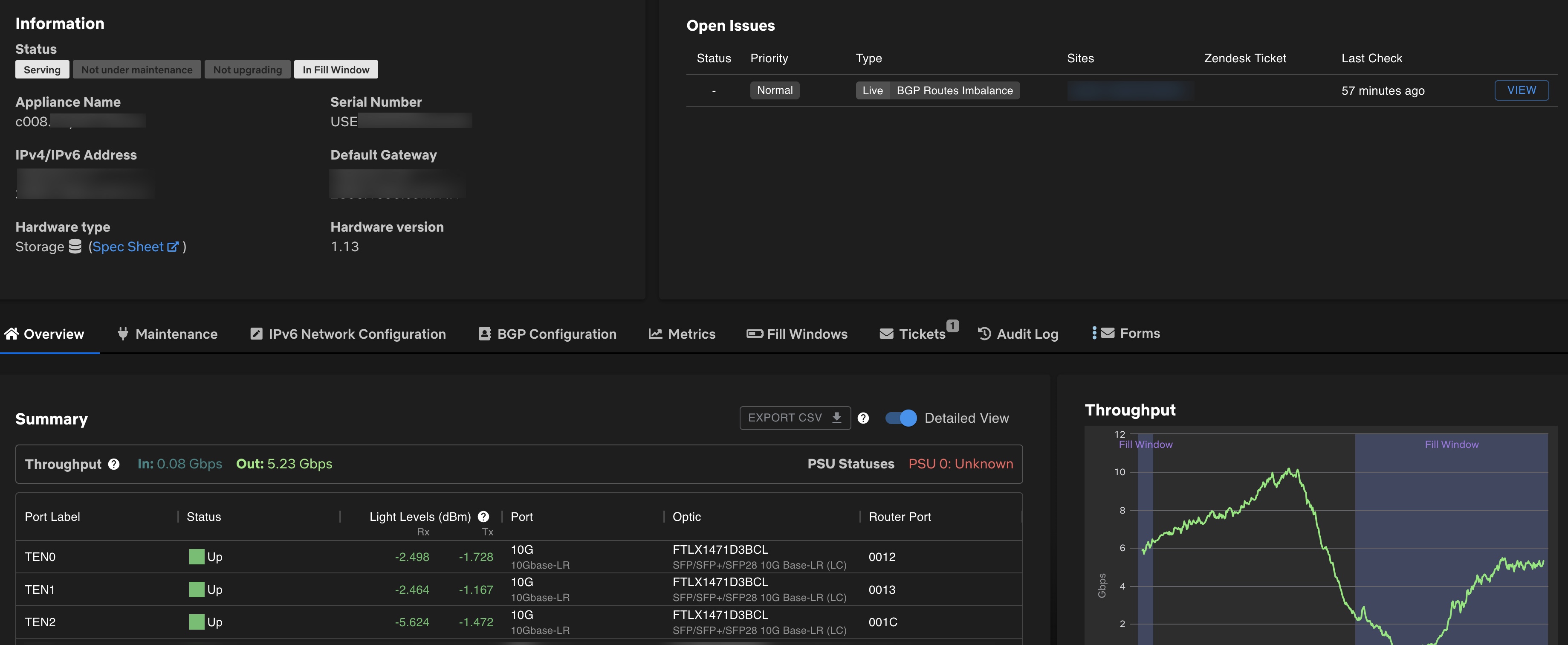1568x645 pixels.
Task: Click the Router Port column header
Action: coord(900,517)
